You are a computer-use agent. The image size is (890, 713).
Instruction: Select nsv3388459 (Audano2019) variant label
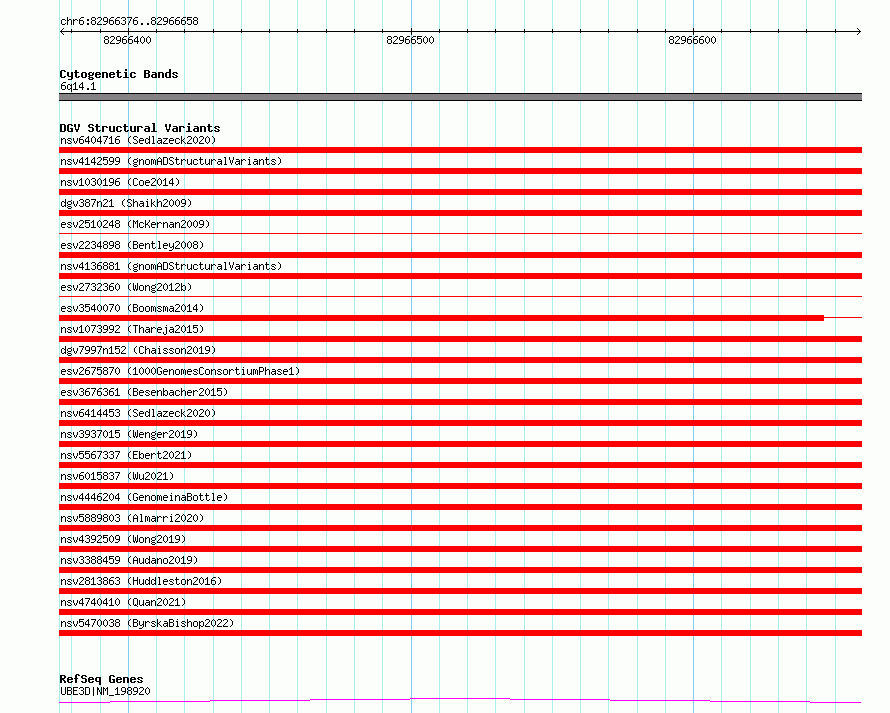pos(129,560)
